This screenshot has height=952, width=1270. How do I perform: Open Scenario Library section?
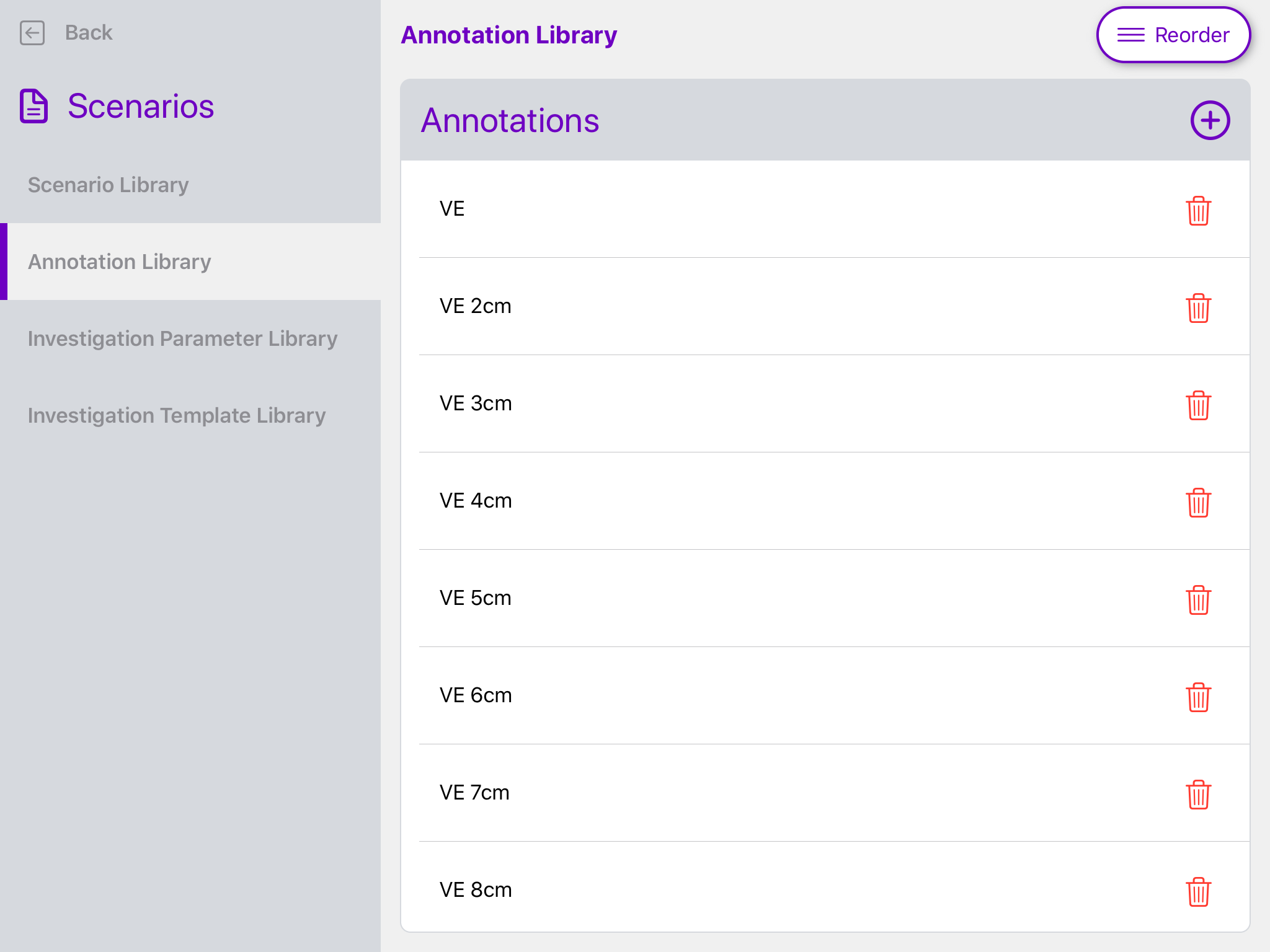(109, 185)
